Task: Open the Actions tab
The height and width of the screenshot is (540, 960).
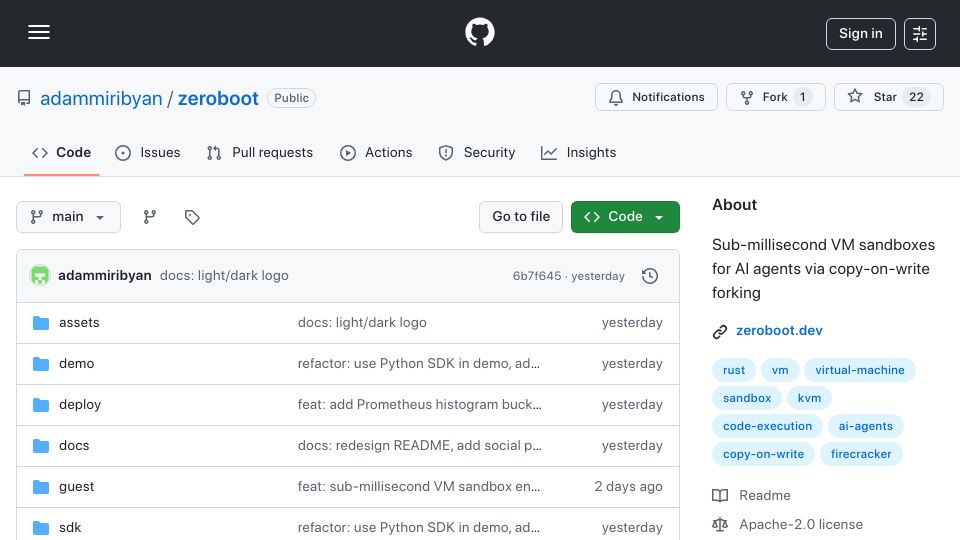Action: pos(376,152)
